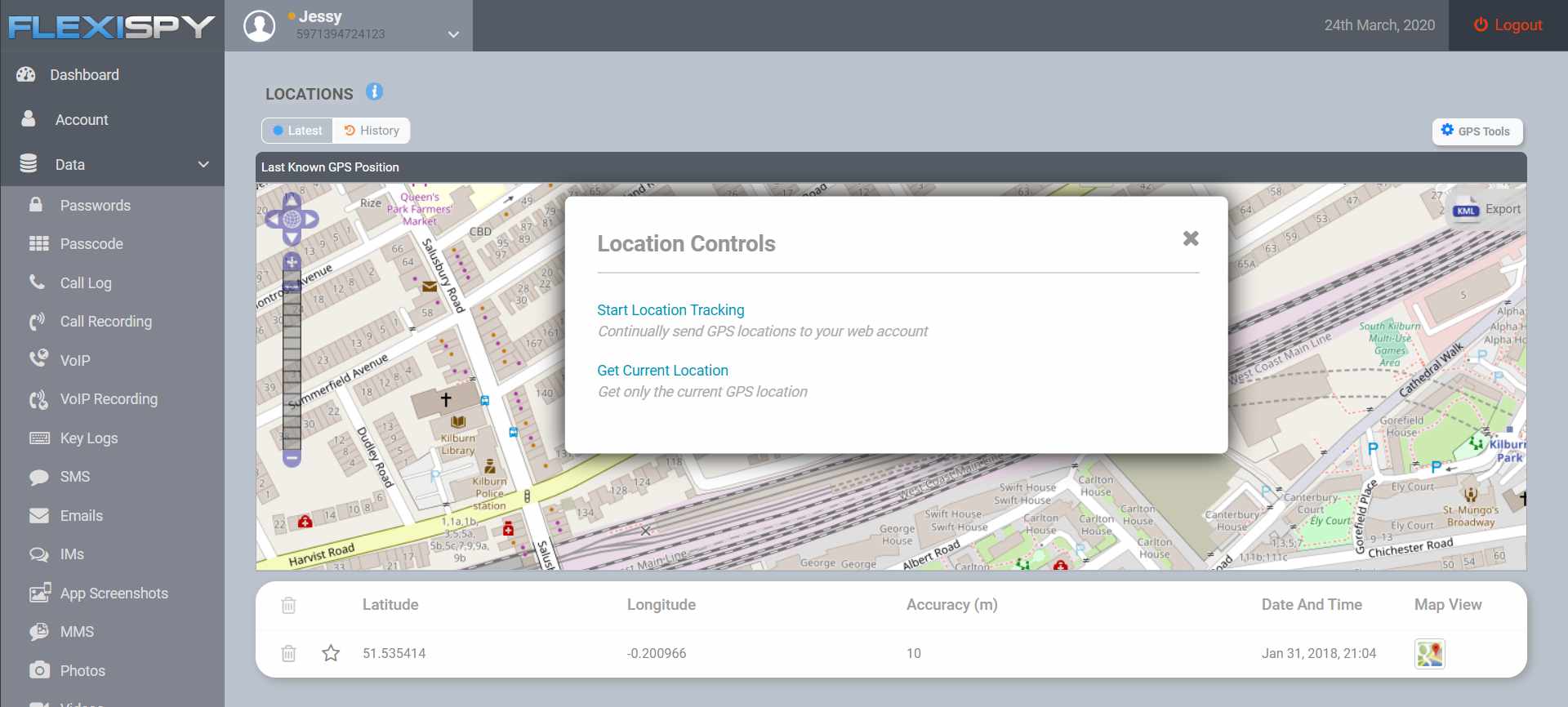This screenshot has height=707, width=1568.
Task: Click the Photos camera icon
Action: pos(39,670)
